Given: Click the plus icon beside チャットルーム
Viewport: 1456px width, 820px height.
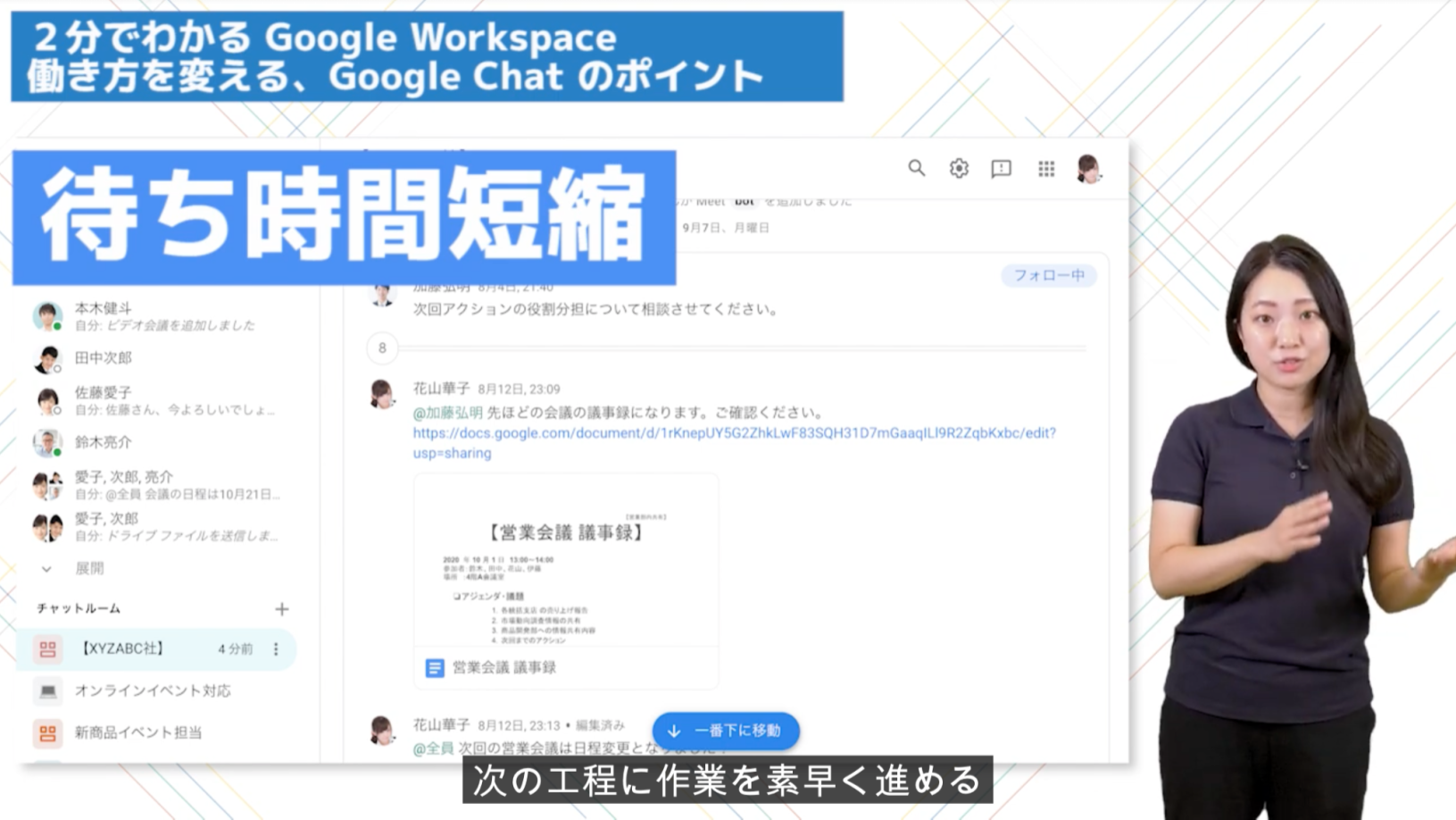Looking at the screenshot, I should [282, 609].
